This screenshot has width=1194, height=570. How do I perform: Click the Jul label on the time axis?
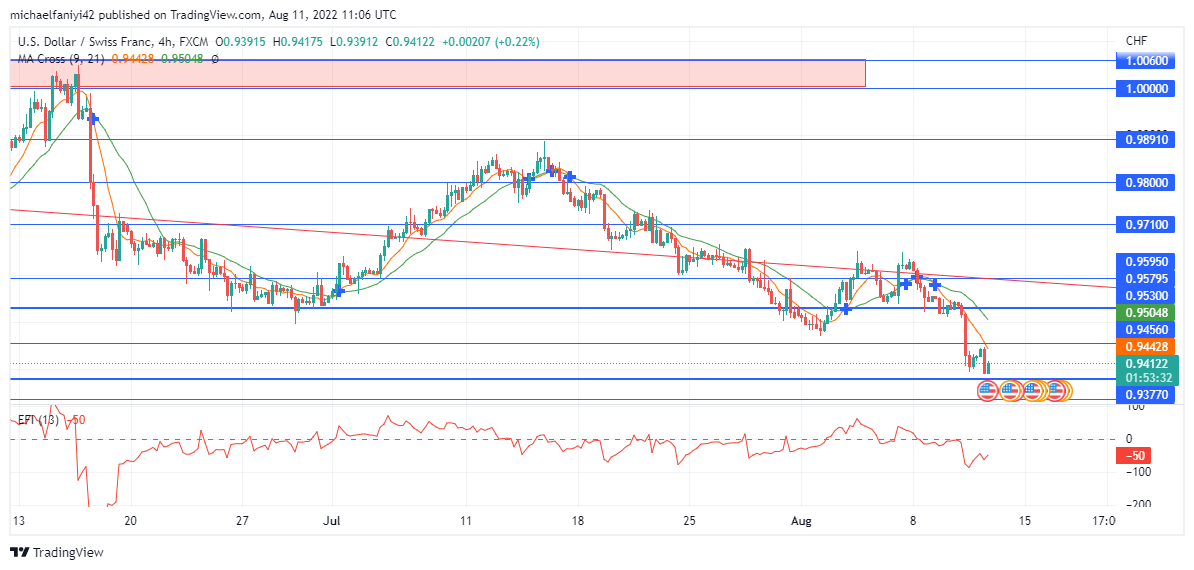(332, 521)
